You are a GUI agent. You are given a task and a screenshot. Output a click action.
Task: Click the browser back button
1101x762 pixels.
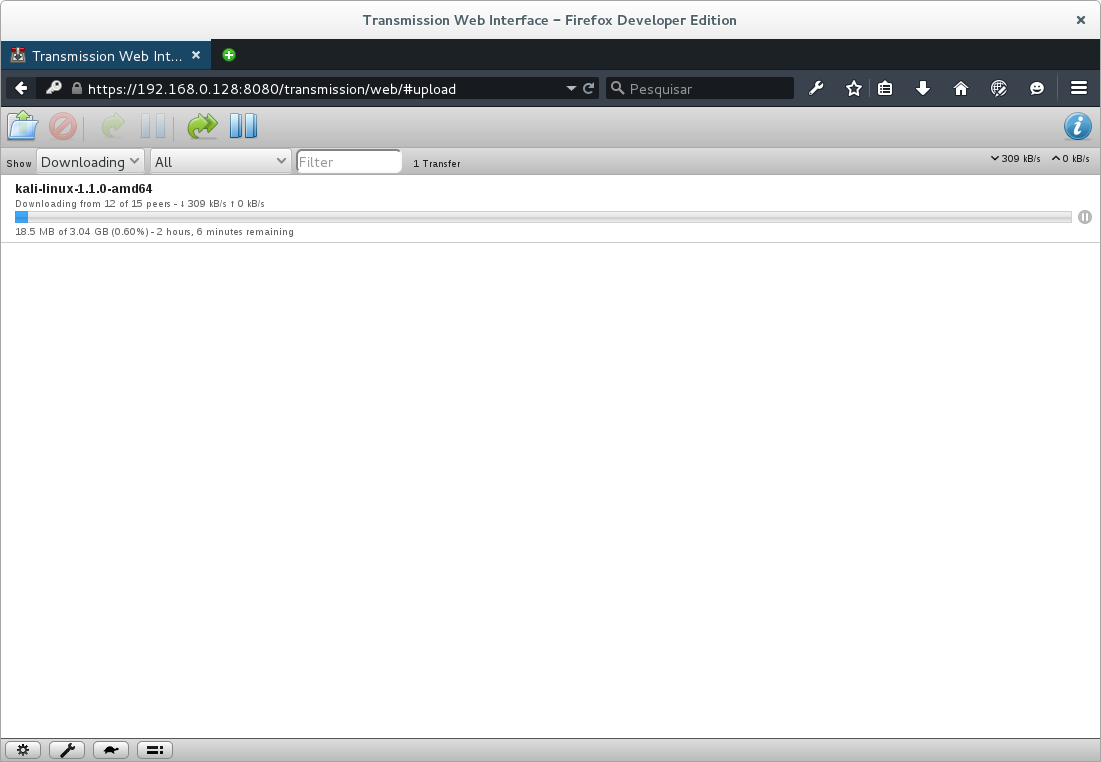21,88
